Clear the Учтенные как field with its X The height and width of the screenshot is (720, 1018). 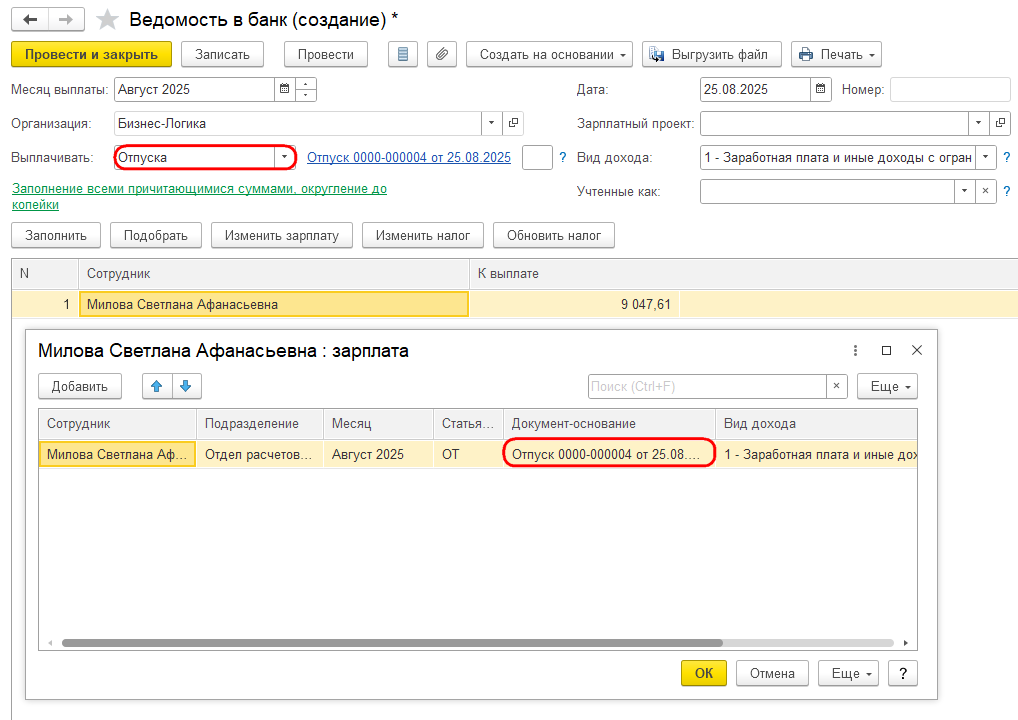pyautogui.click(x=986, y=192)
